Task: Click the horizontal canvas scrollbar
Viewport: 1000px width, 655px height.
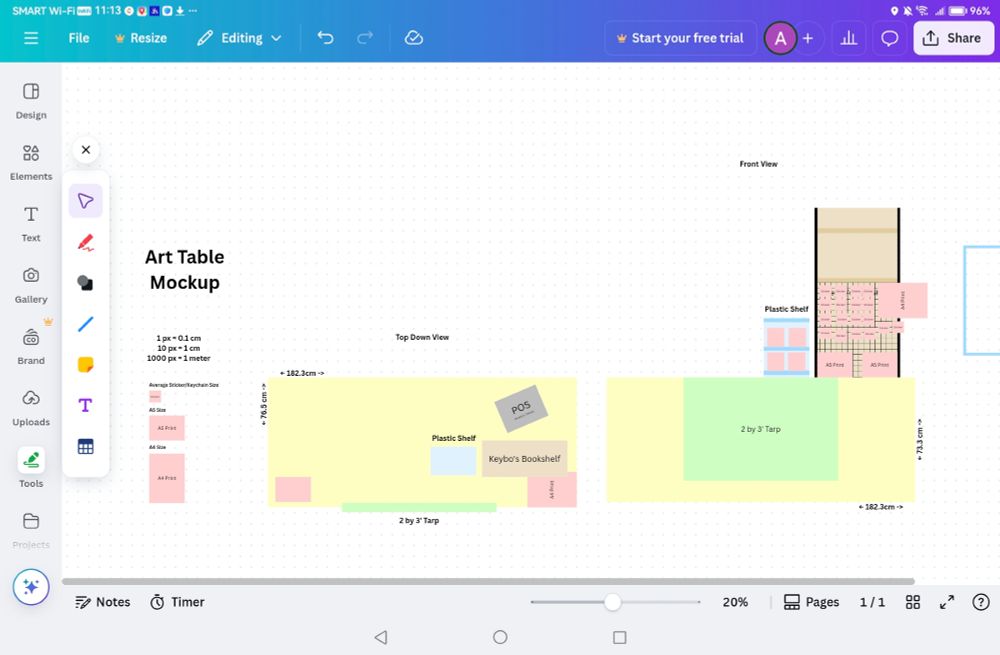Action: click(x=488, y=581)
